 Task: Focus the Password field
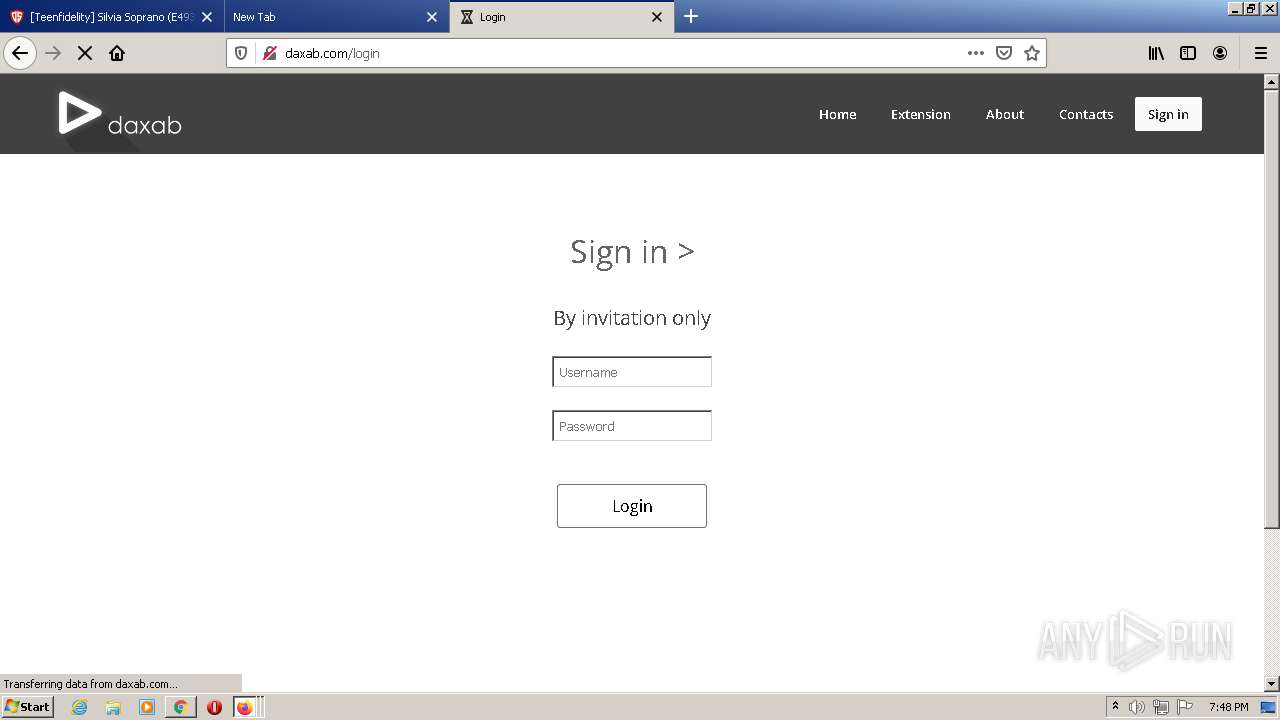point(632,426)
